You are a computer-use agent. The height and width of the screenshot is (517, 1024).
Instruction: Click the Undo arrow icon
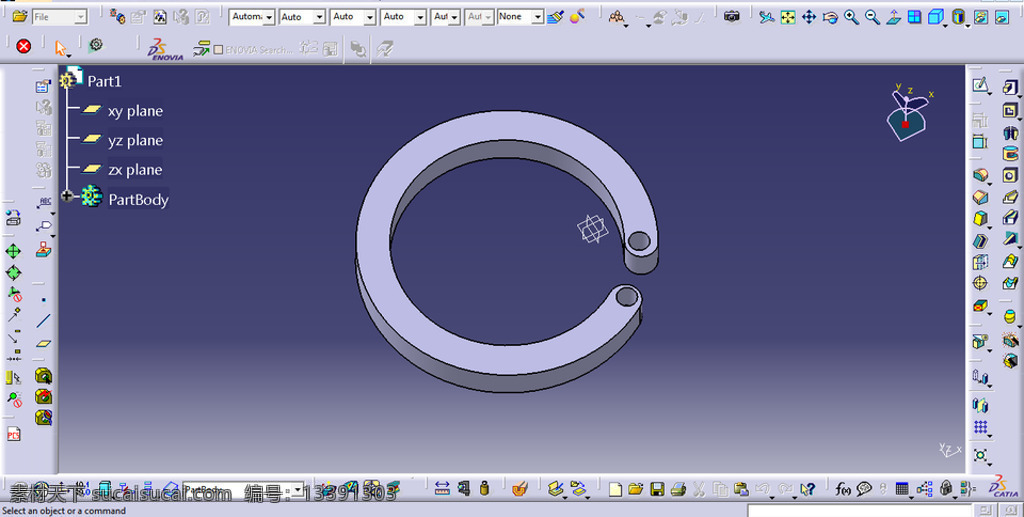tap(762, 489)
